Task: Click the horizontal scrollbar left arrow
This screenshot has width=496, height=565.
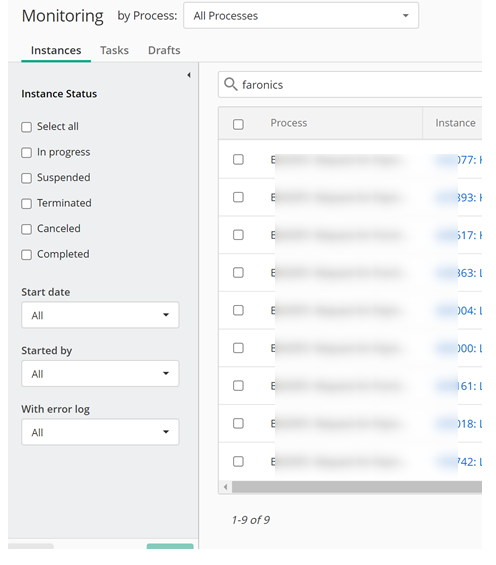Action: 225,487
